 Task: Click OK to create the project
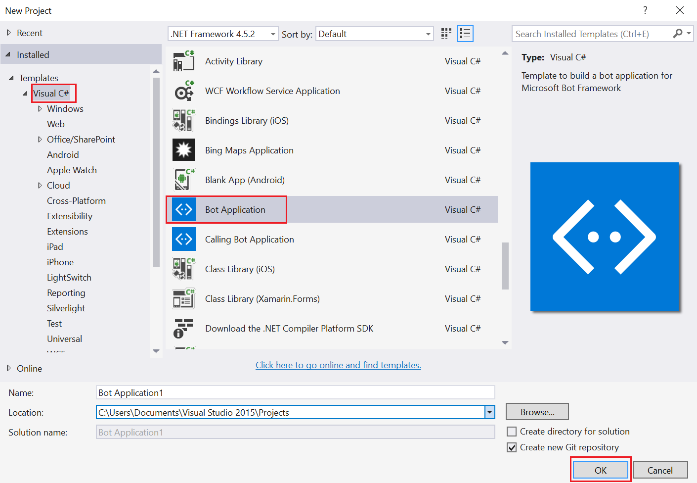tap(601, 470)
